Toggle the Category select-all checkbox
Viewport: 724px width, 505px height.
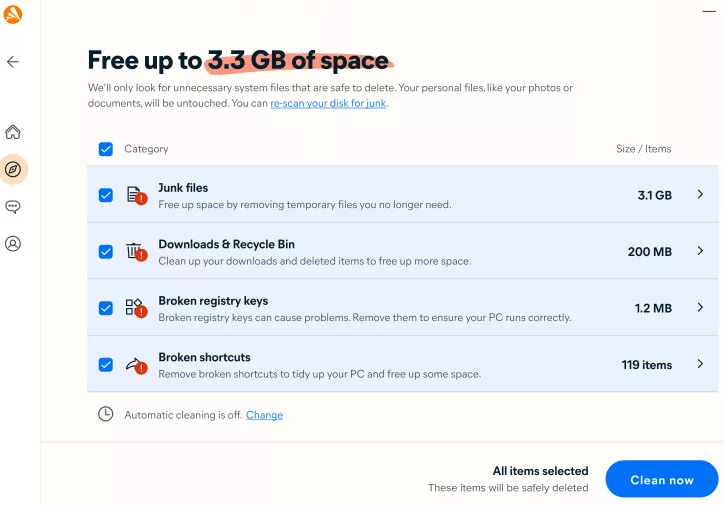(x=106, y=149)
